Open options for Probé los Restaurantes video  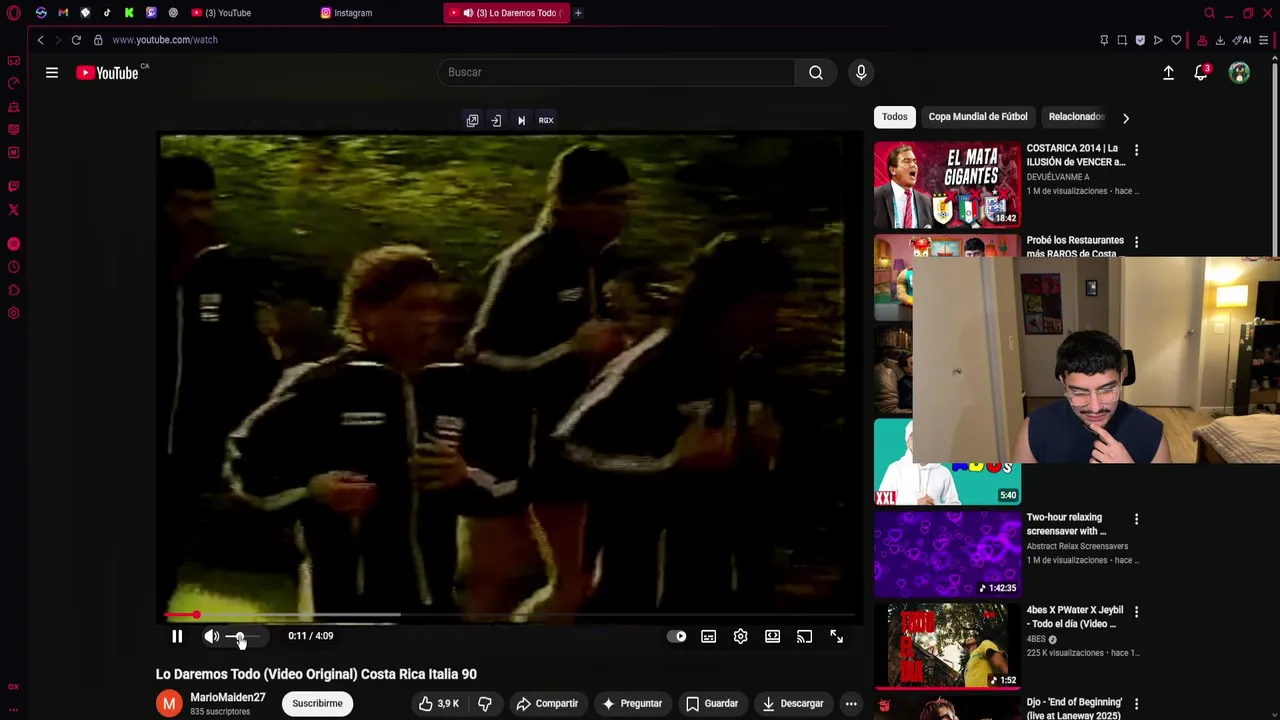1136,242
